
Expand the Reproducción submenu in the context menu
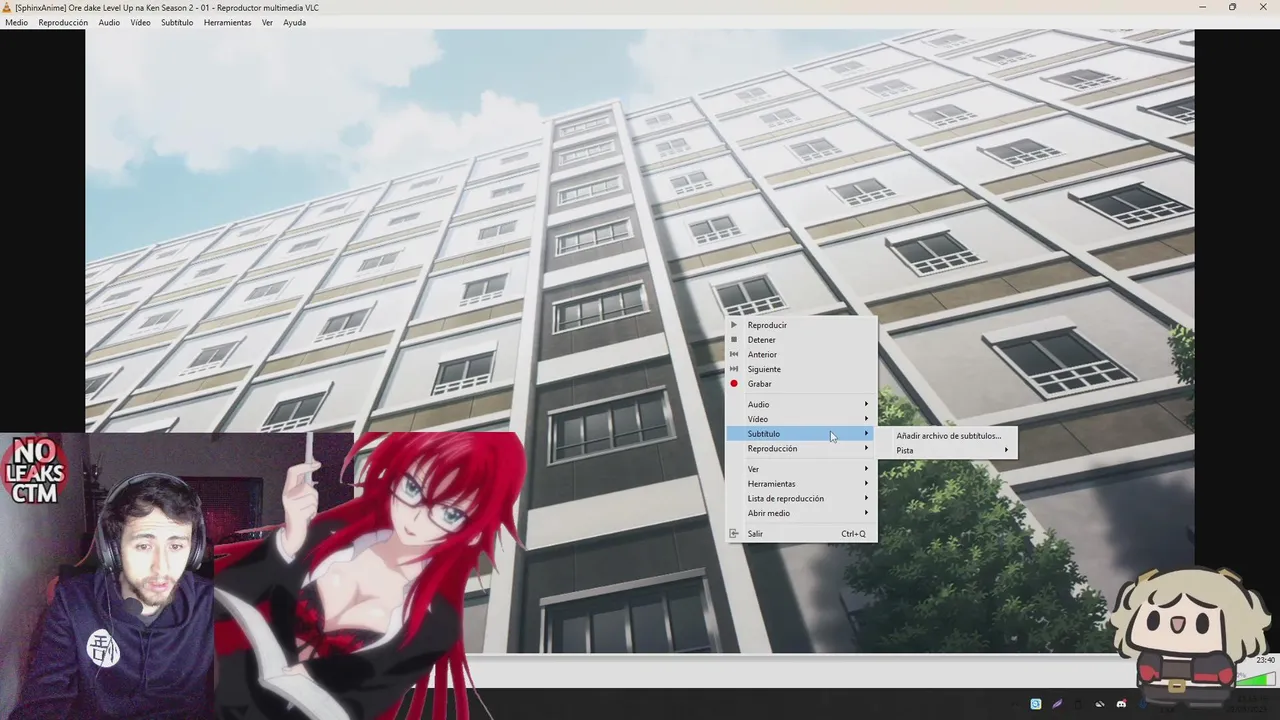point(801,449)
